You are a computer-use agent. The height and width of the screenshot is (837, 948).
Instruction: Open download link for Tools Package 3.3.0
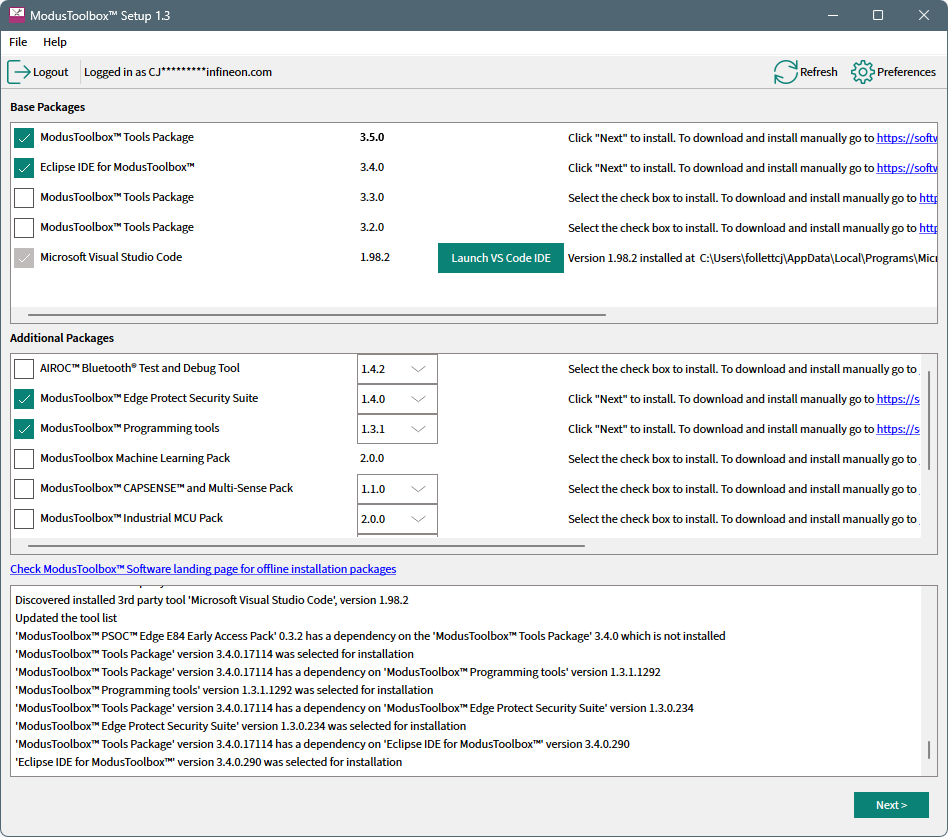928,198
